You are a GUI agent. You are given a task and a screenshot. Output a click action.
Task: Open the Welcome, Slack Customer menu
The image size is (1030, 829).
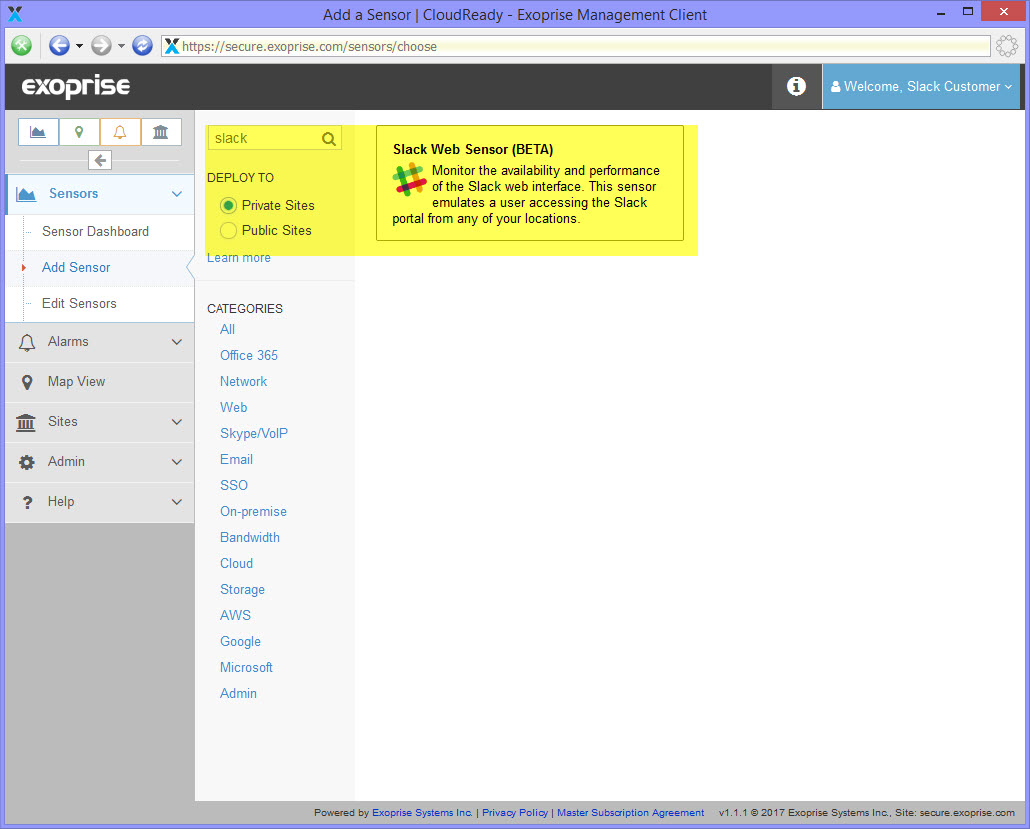tap(921, 86)
